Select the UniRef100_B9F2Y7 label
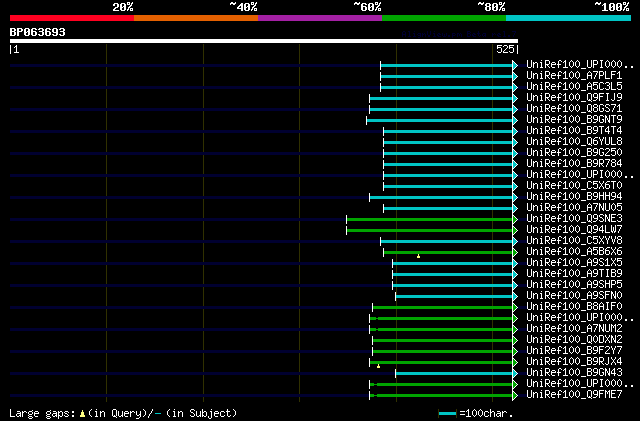The image size is (640, 421). click(574, 351)
